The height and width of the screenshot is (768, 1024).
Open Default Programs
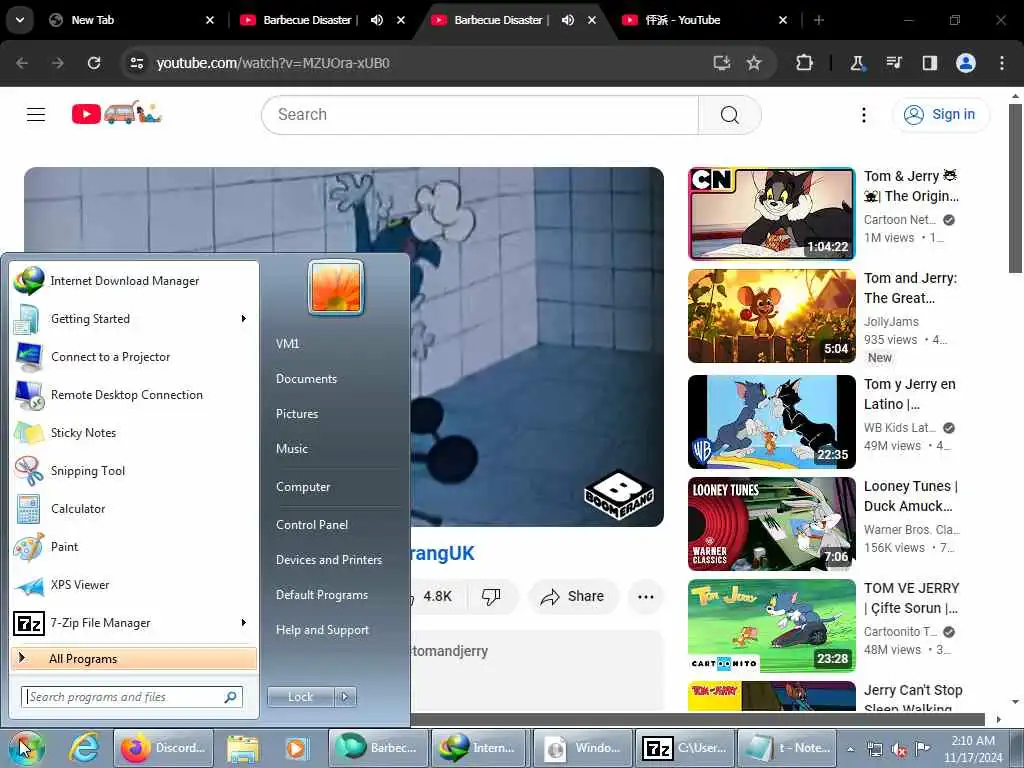coord(322,595)
